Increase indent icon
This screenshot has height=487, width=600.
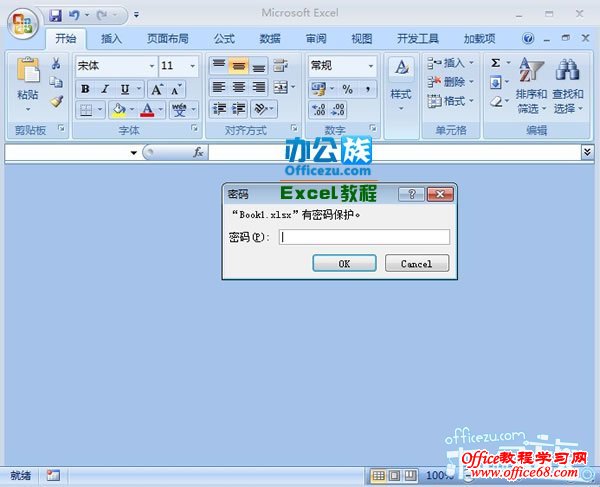[238, 109]
